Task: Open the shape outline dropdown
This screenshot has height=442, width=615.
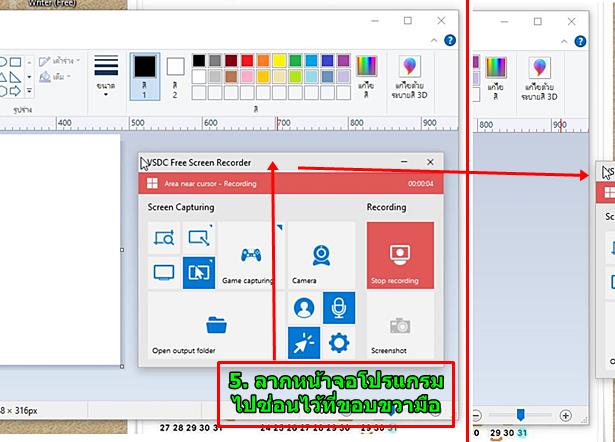Action: click(60, 61)
